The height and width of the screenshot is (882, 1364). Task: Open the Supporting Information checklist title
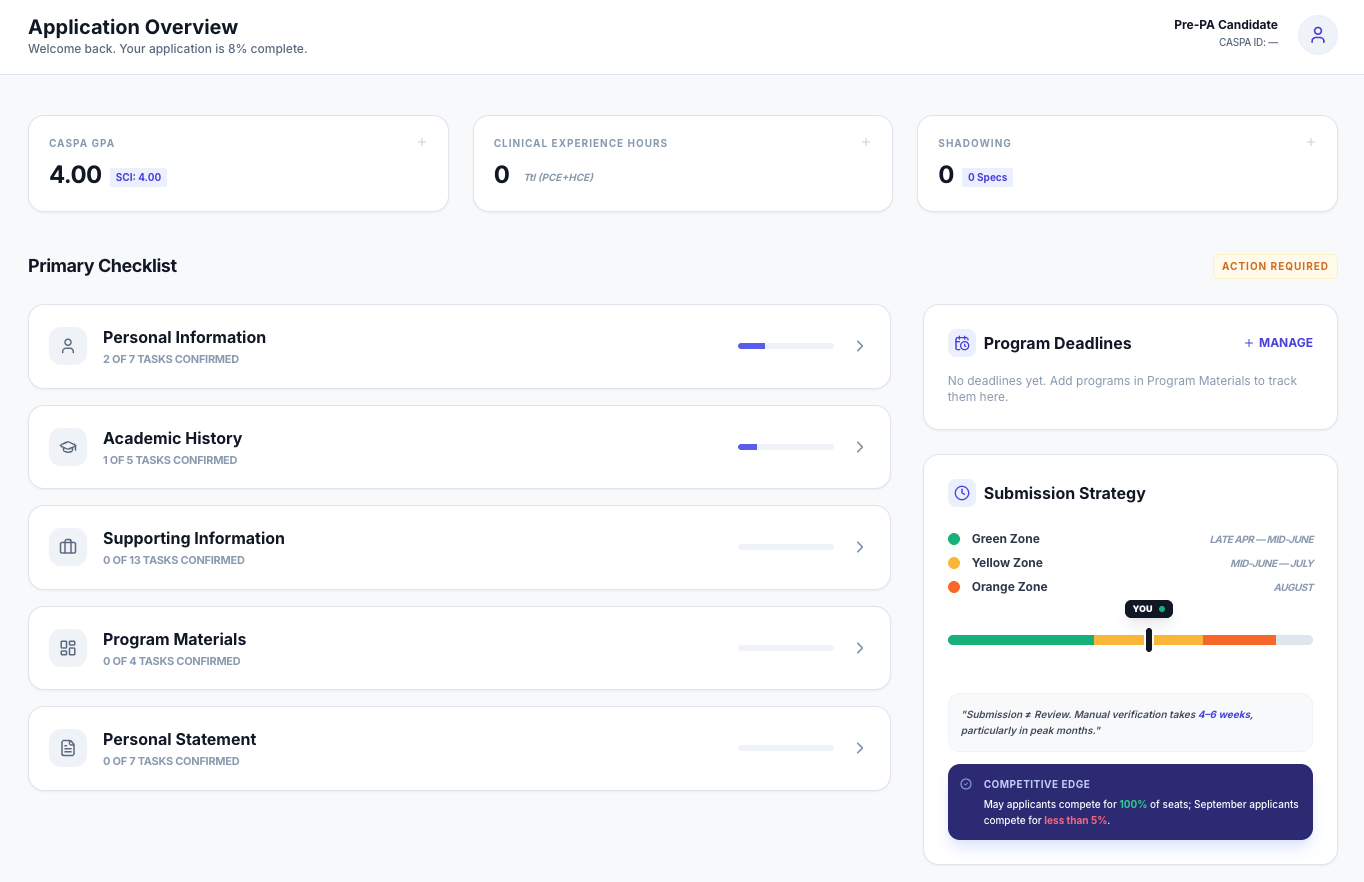[x=194, y=538]
